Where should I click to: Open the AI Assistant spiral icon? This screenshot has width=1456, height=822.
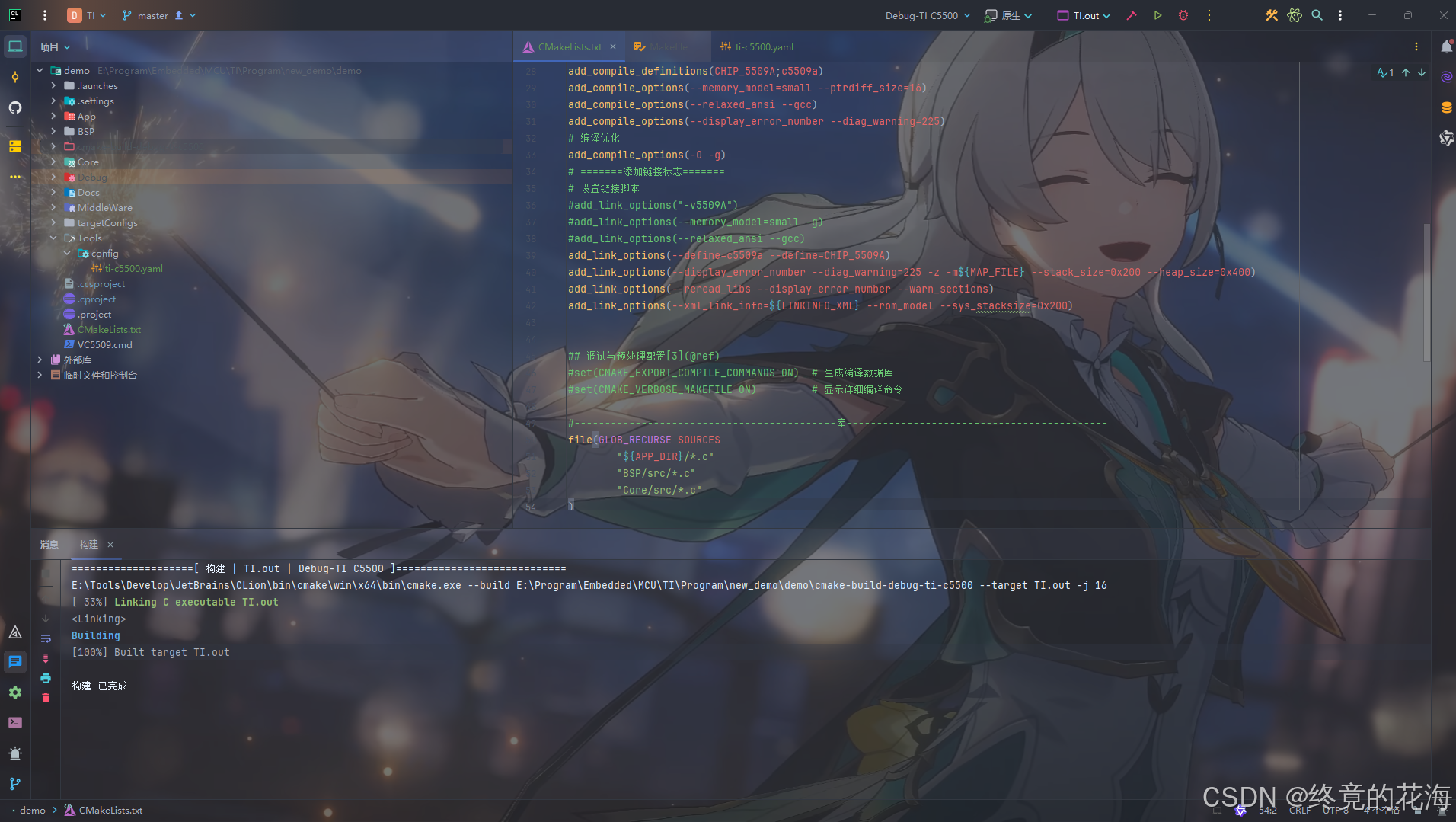pos(1446,77)
